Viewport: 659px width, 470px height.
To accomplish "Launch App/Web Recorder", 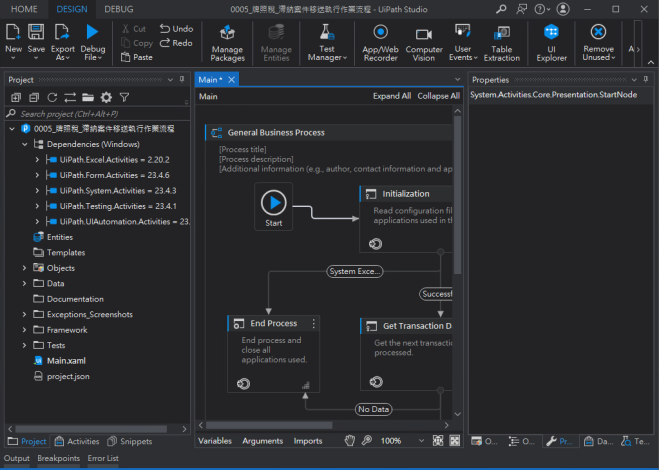I will (x=380, y=43).
